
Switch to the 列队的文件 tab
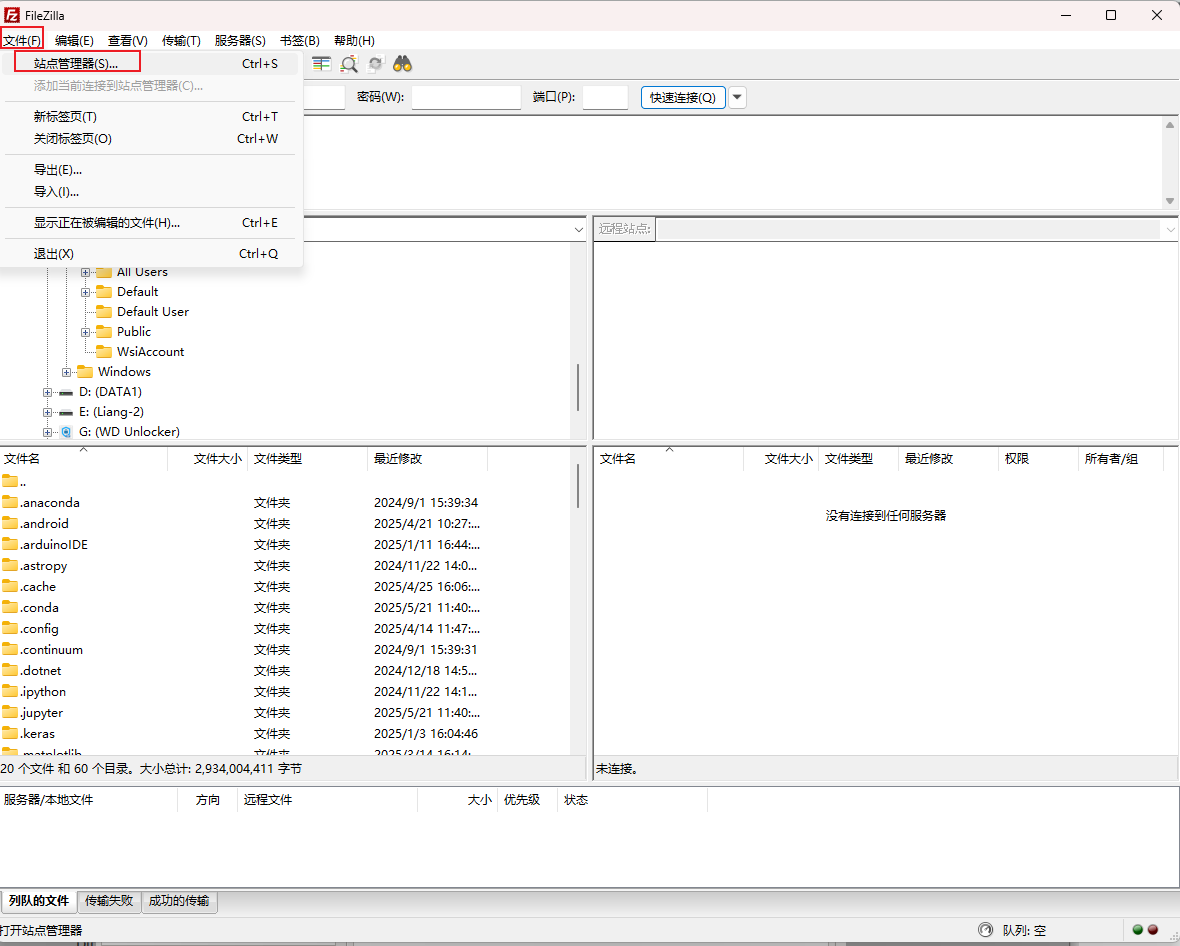tap(38, 901)
